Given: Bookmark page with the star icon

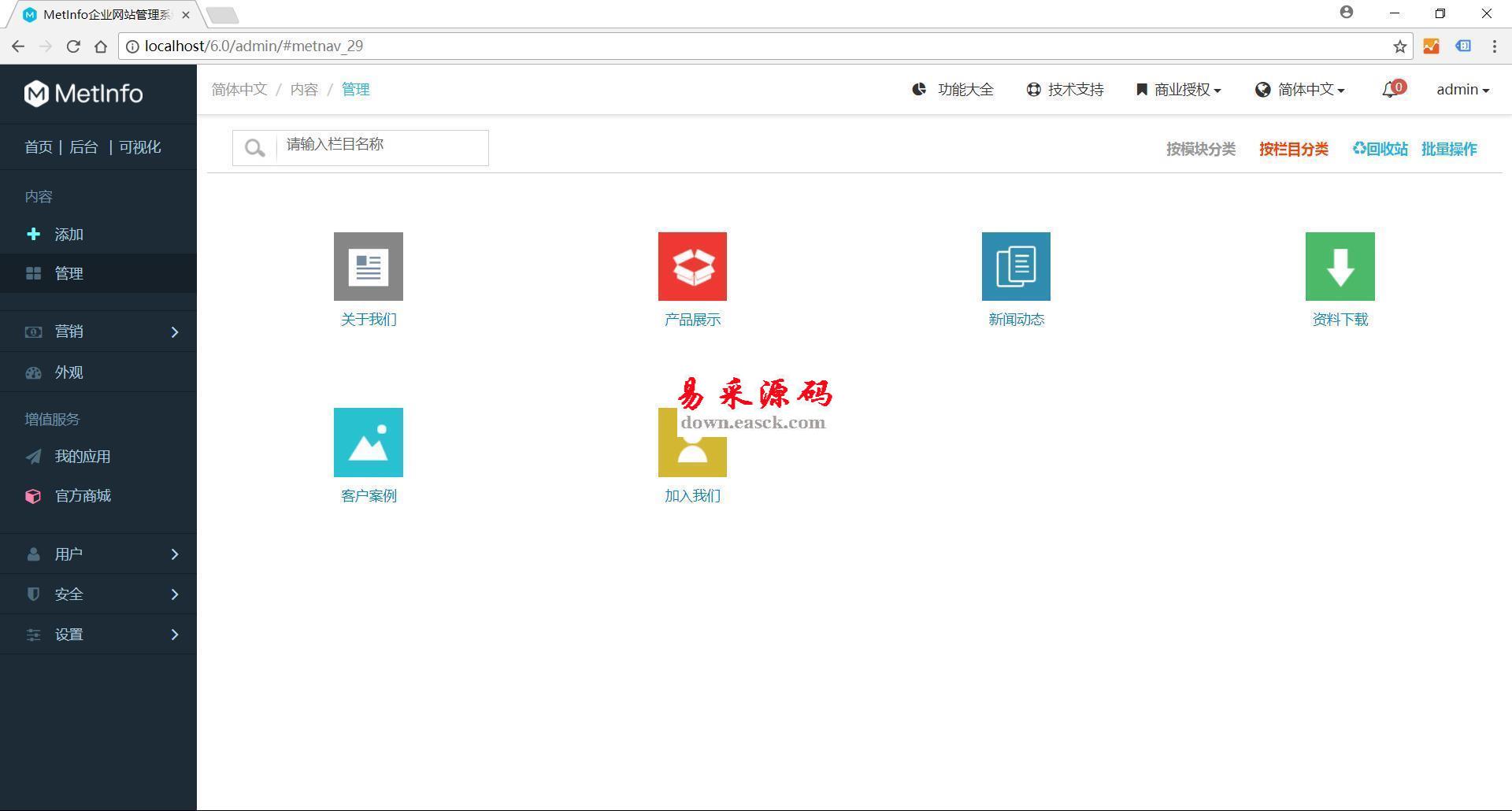Looking at the screenshot, I should 1399,46.
